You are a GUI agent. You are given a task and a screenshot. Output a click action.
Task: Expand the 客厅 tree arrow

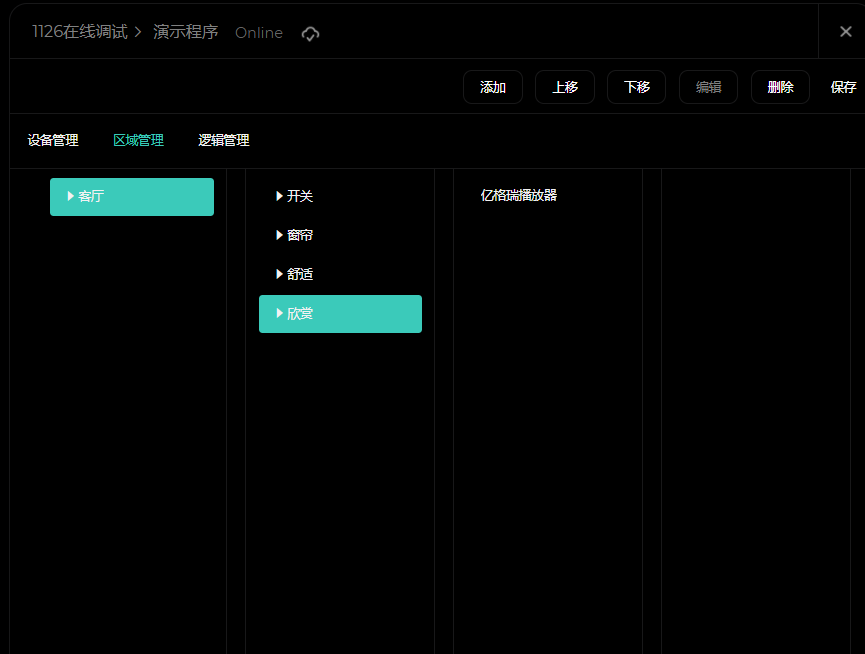pyautogui.click(x=71, y=196)
